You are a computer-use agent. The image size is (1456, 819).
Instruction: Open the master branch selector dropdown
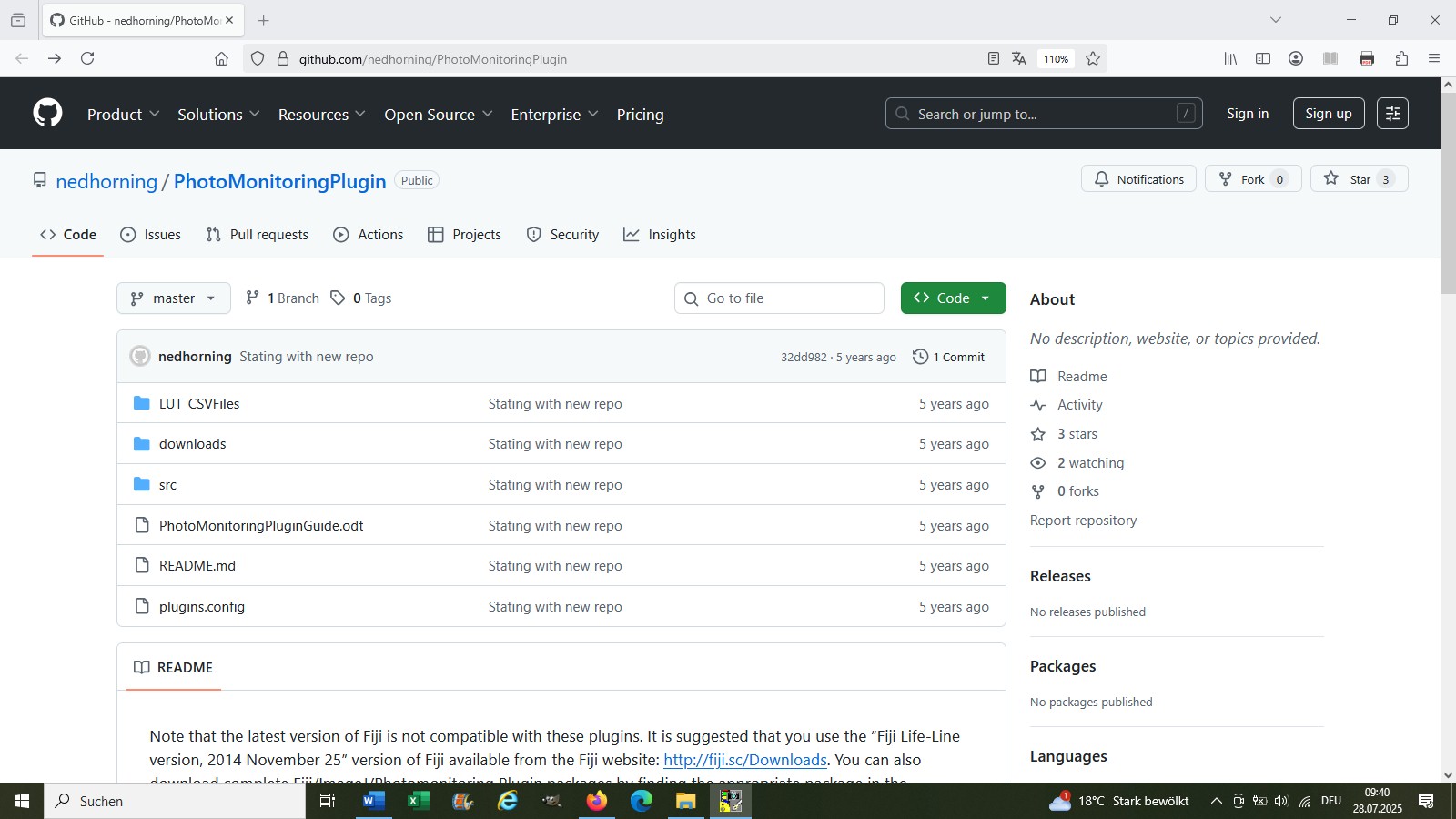coord(174,298)
